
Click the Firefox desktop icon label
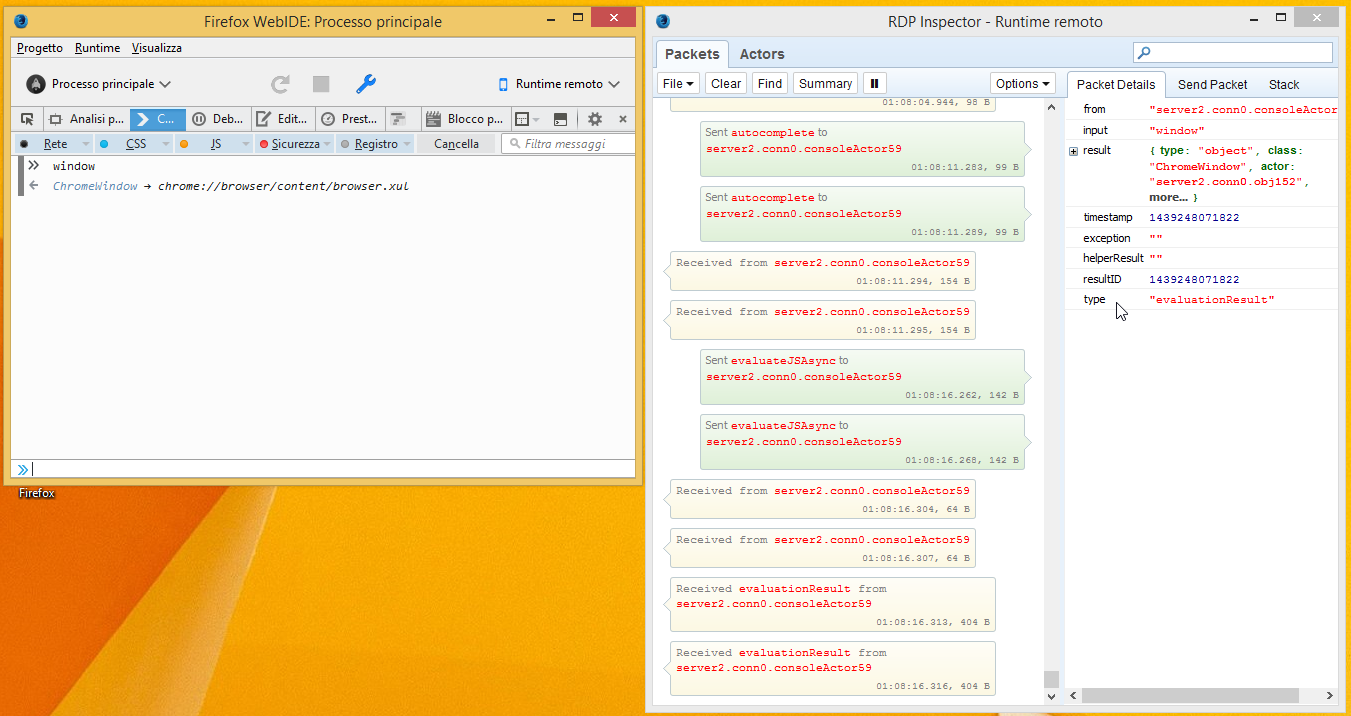[37, 493]
